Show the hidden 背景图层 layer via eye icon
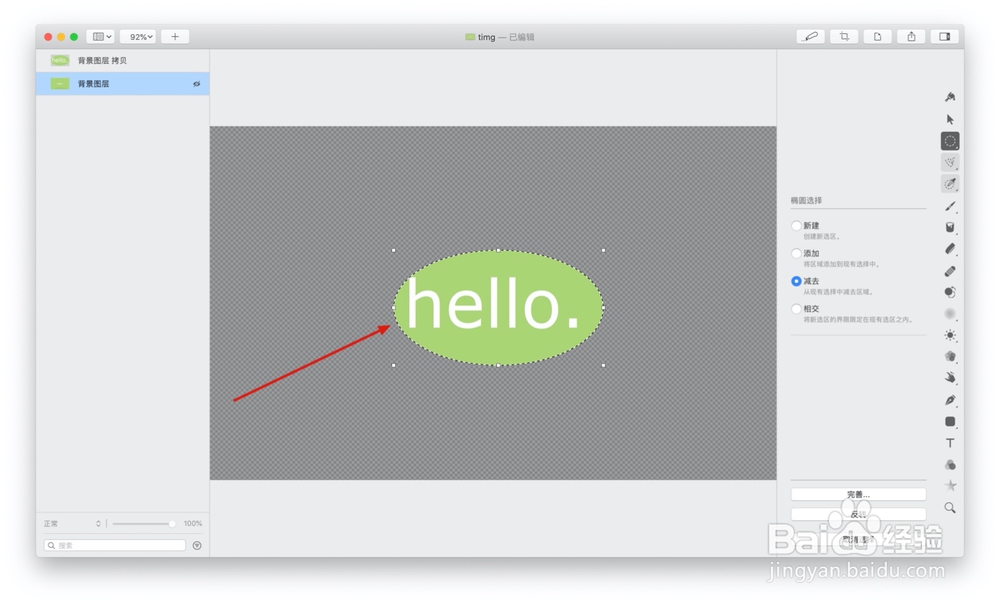Viewport: 1000px width, 605px height. (196, 84)
